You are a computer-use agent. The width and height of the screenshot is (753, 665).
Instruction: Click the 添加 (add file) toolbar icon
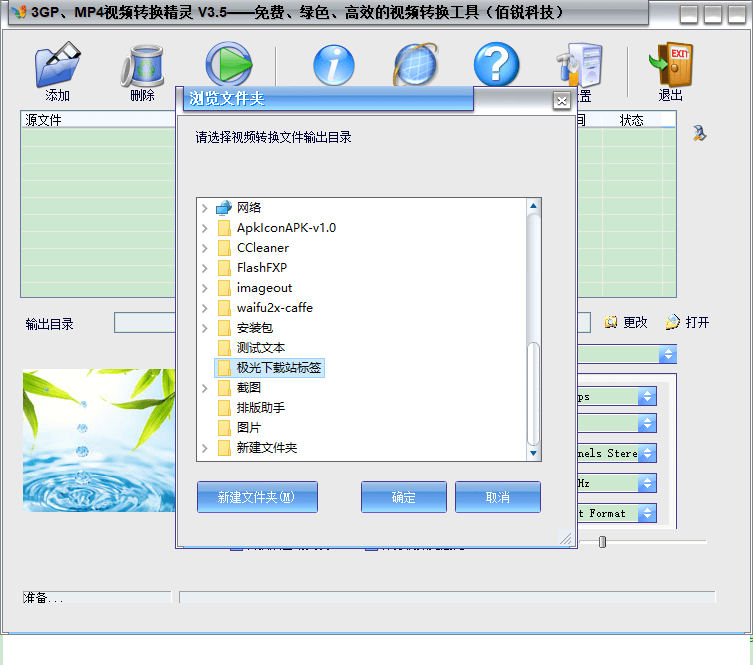[57, 66]
